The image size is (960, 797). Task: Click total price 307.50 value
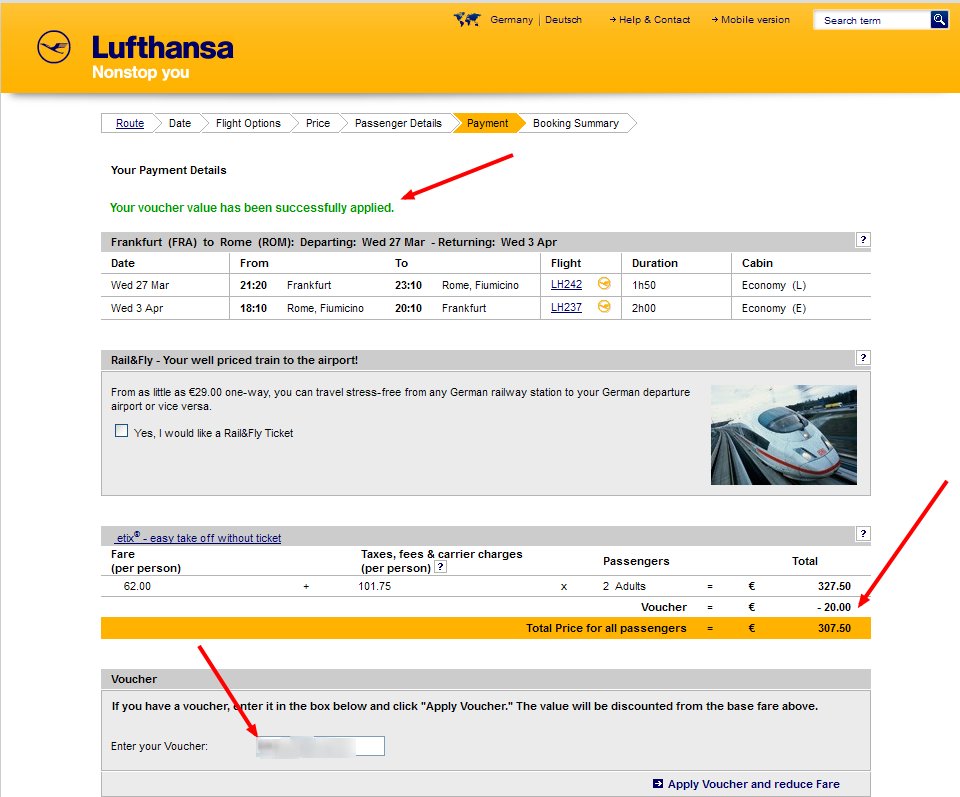(x=834, y=628)
